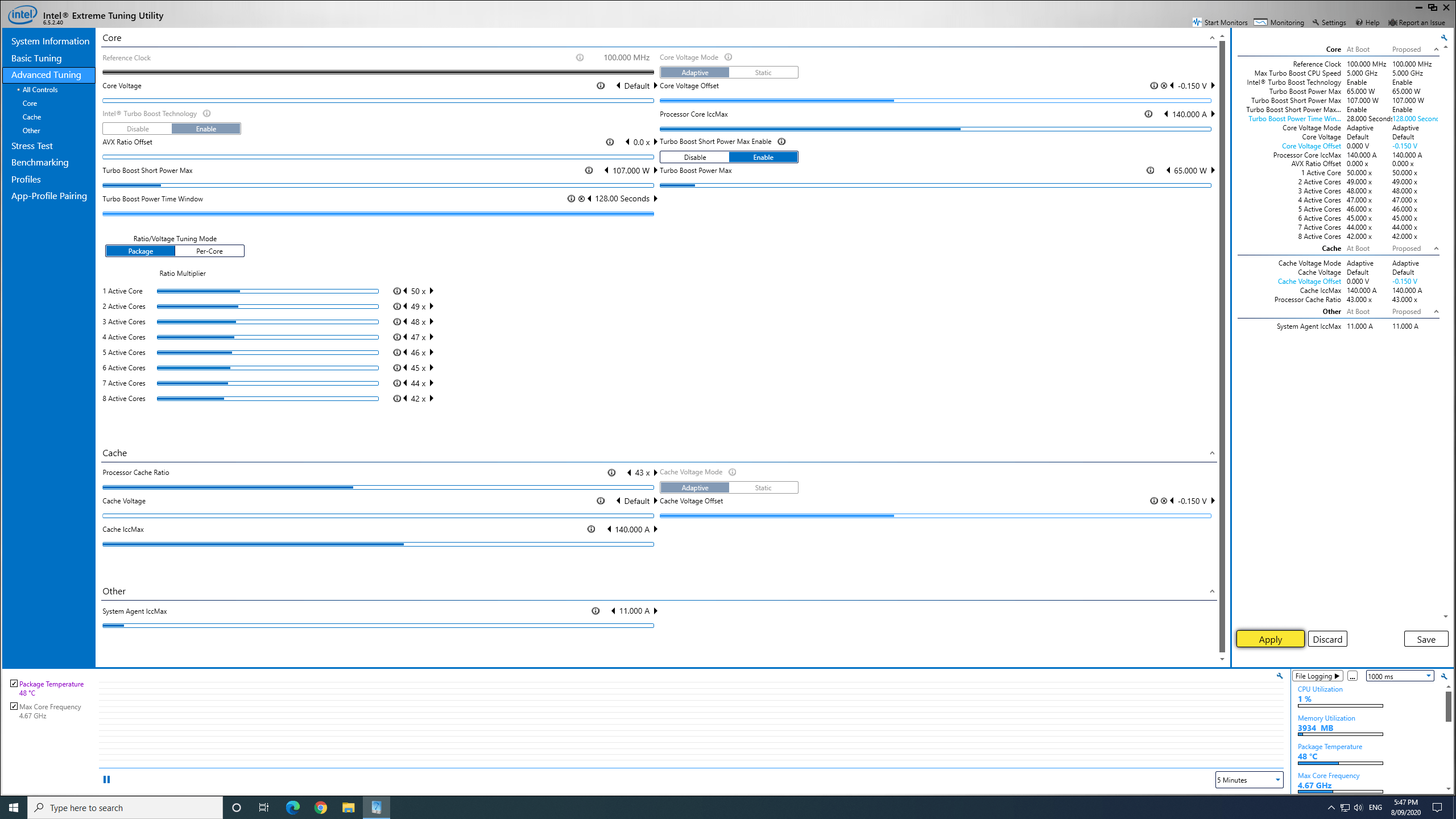Collapse the Core section
Image resolution: width=1456 pixels, height=819 pixels.
point(1211,38)
